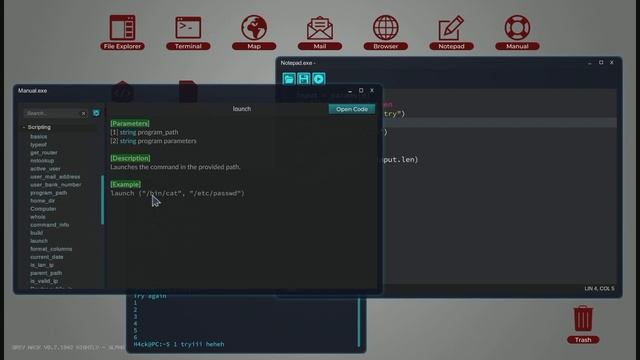Viewport: 640px width, 360px height.
Task: Select current_date in the Scripting list
Action: point(47,257)
